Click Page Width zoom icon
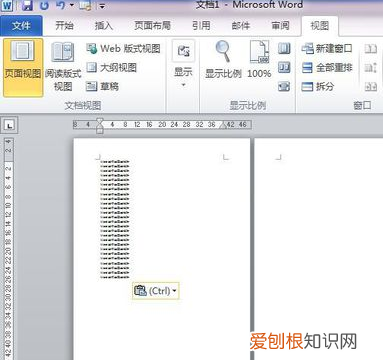The width and height of the screenshot is (383, 360). point(284,87)
